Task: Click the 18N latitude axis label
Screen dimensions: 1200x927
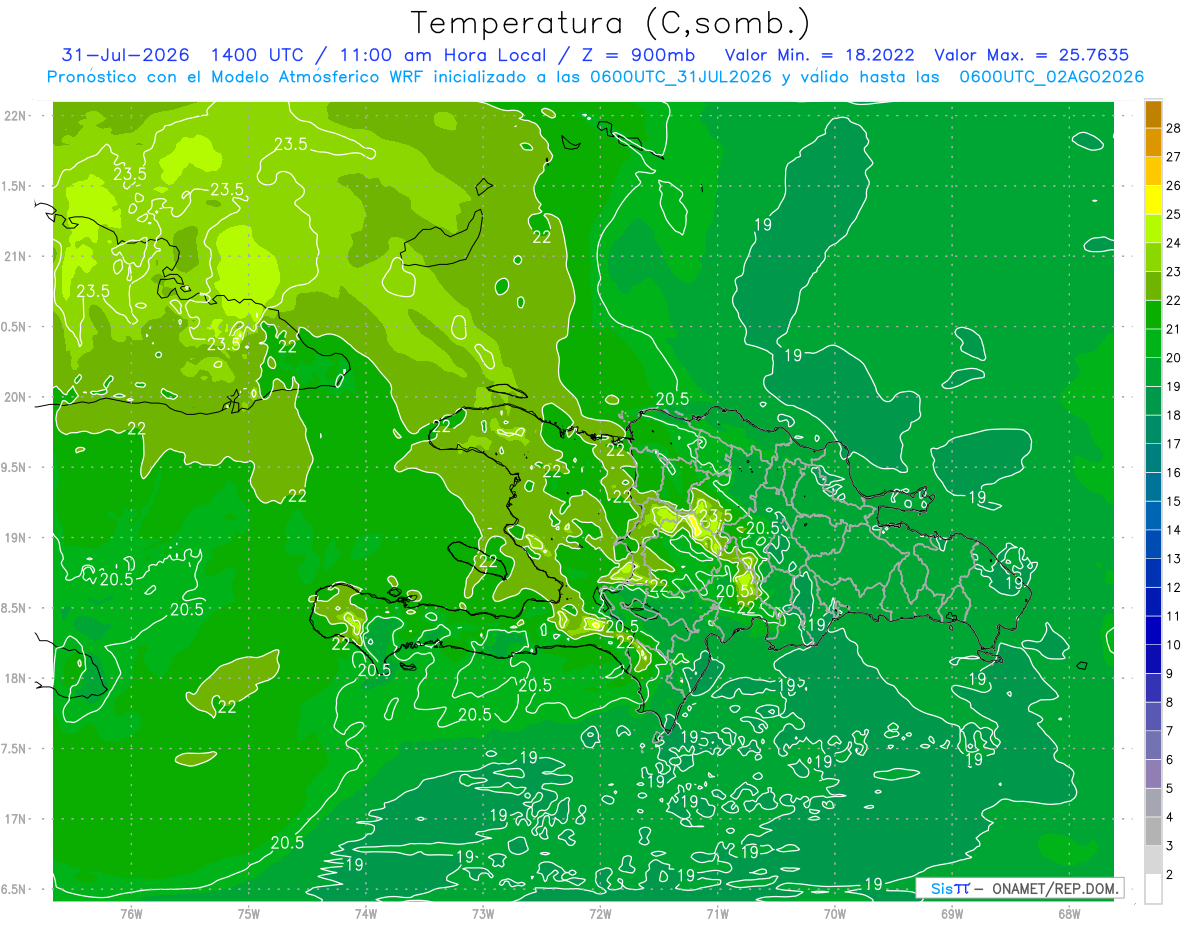Action: pos(15,679)
